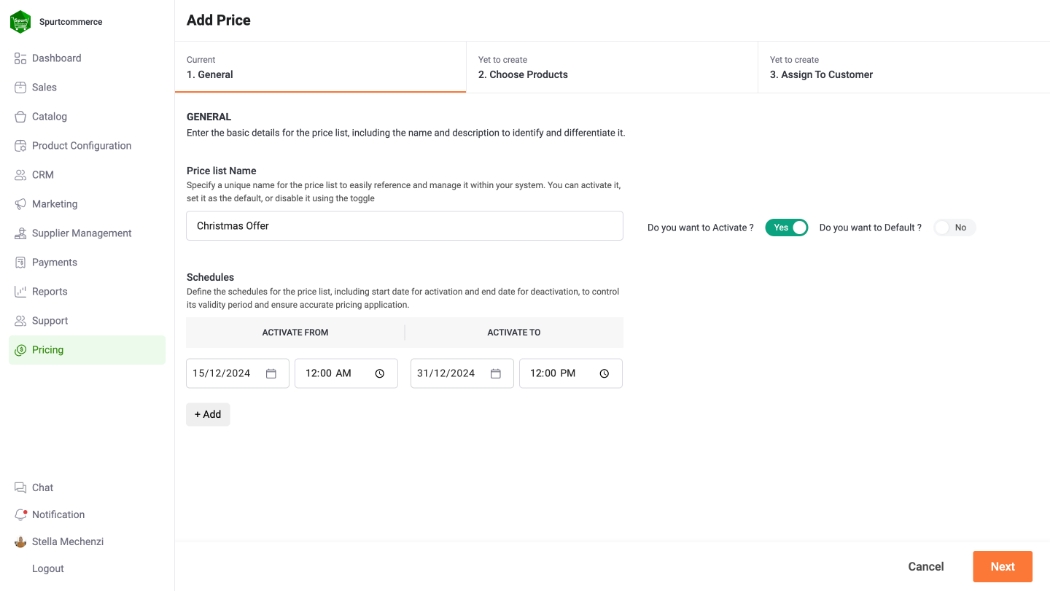This screenshot has width=1050, height=591.
Task: Toggle the Activate switch set to Yes
Action: 786,228
